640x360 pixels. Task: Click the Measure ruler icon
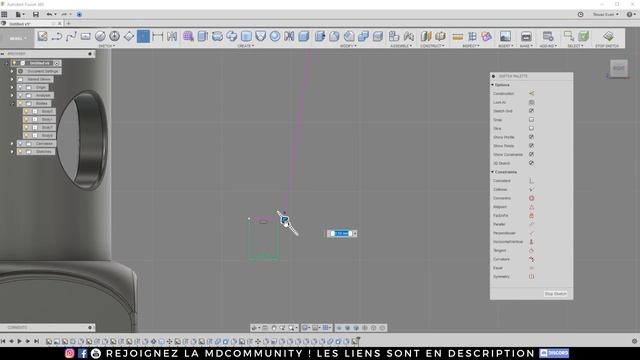[x=458, y=37]
